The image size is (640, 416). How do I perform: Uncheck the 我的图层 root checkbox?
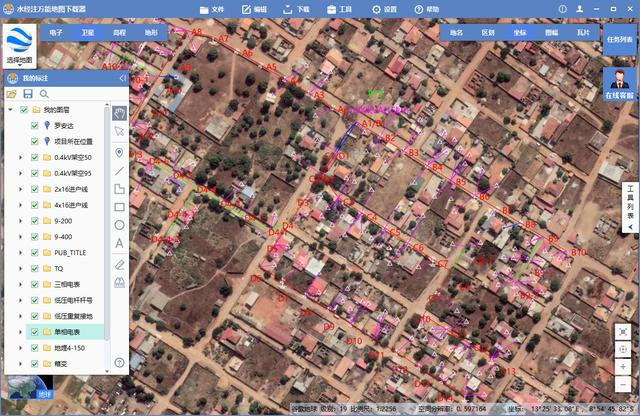click(24, 110)
